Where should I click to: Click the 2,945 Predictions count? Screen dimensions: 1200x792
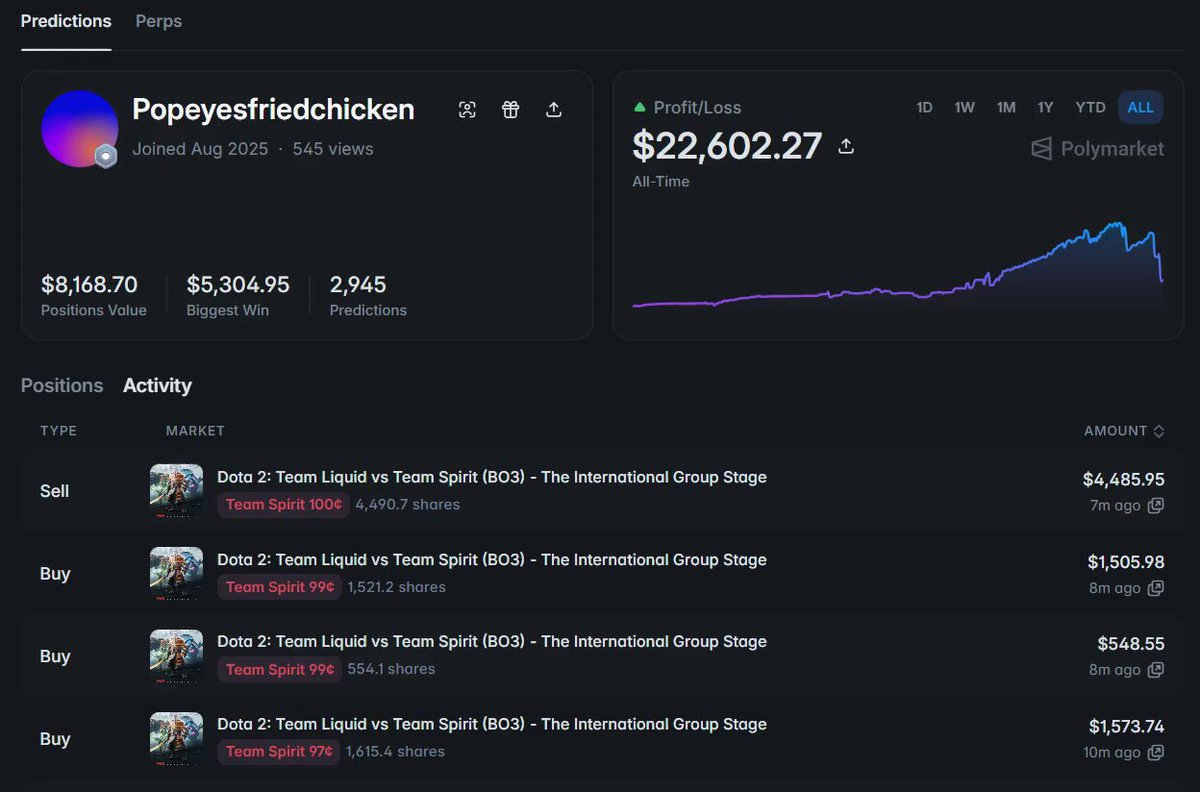click(x=358, y=285)
